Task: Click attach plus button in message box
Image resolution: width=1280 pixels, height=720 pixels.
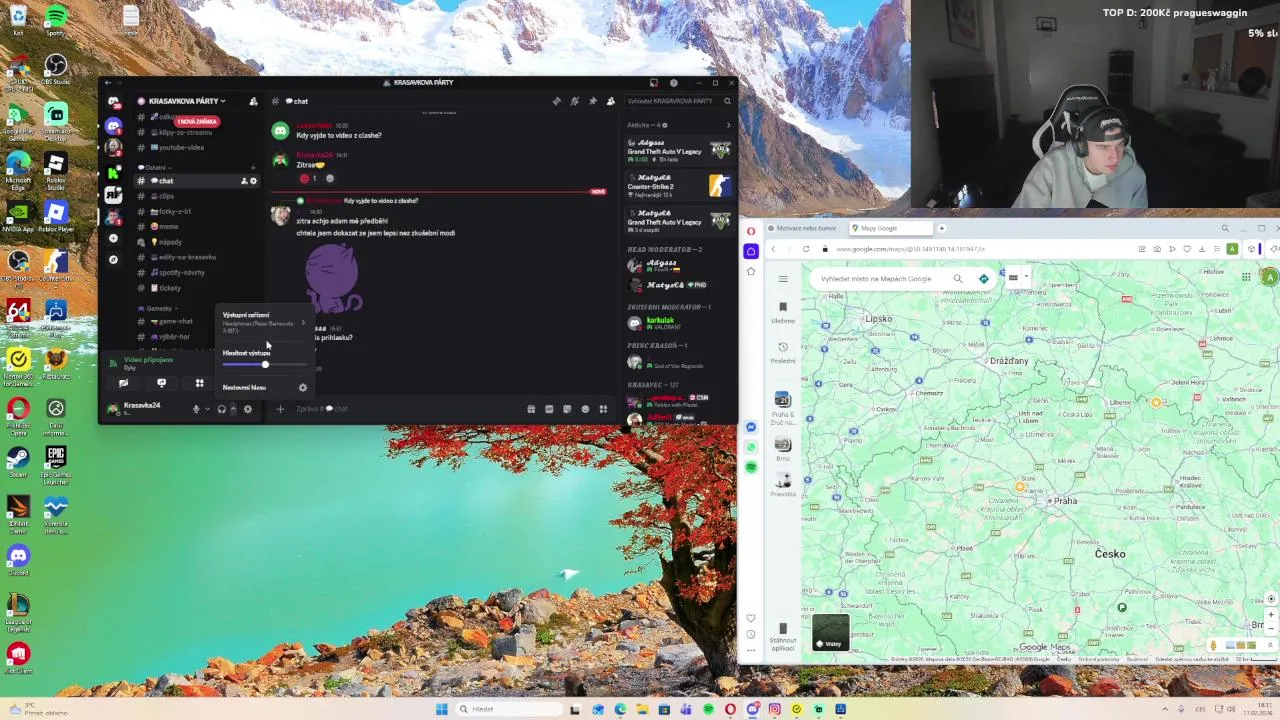Action: [280, 408]
